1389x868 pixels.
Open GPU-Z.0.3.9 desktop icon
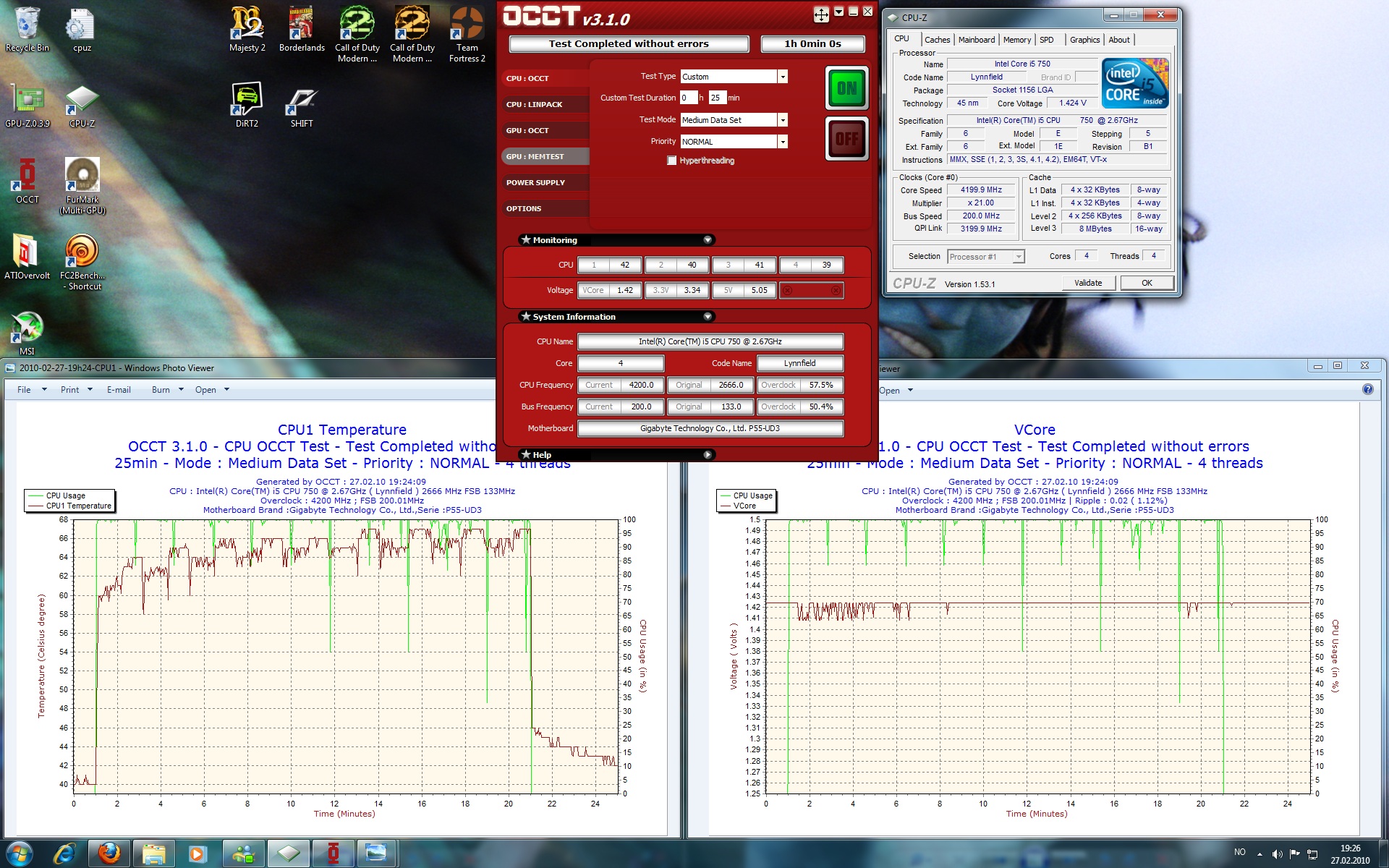click(27, 106)
